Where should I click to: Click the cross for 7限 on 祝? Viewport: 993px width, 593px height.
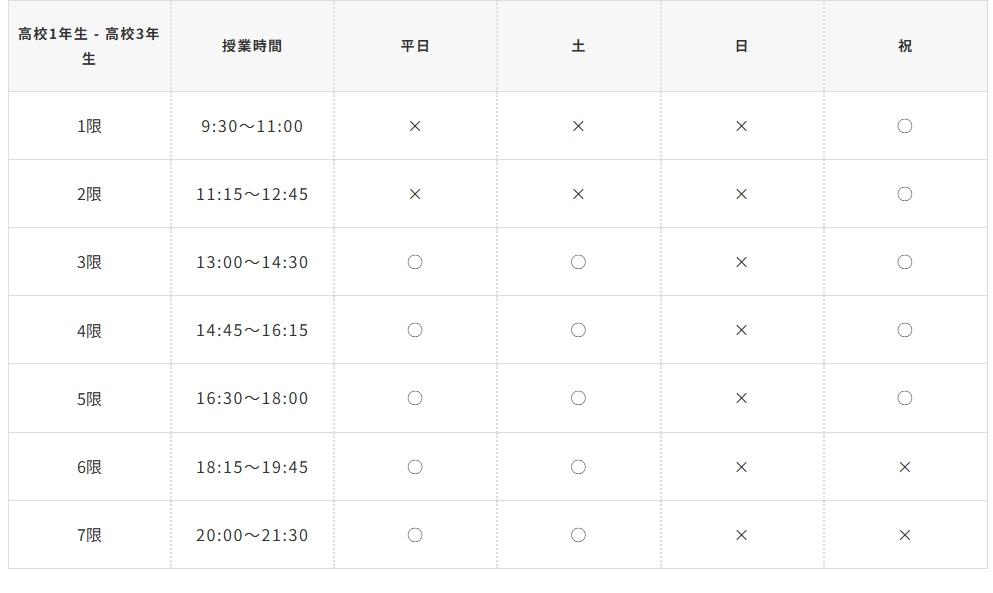(x=905, y=535)
